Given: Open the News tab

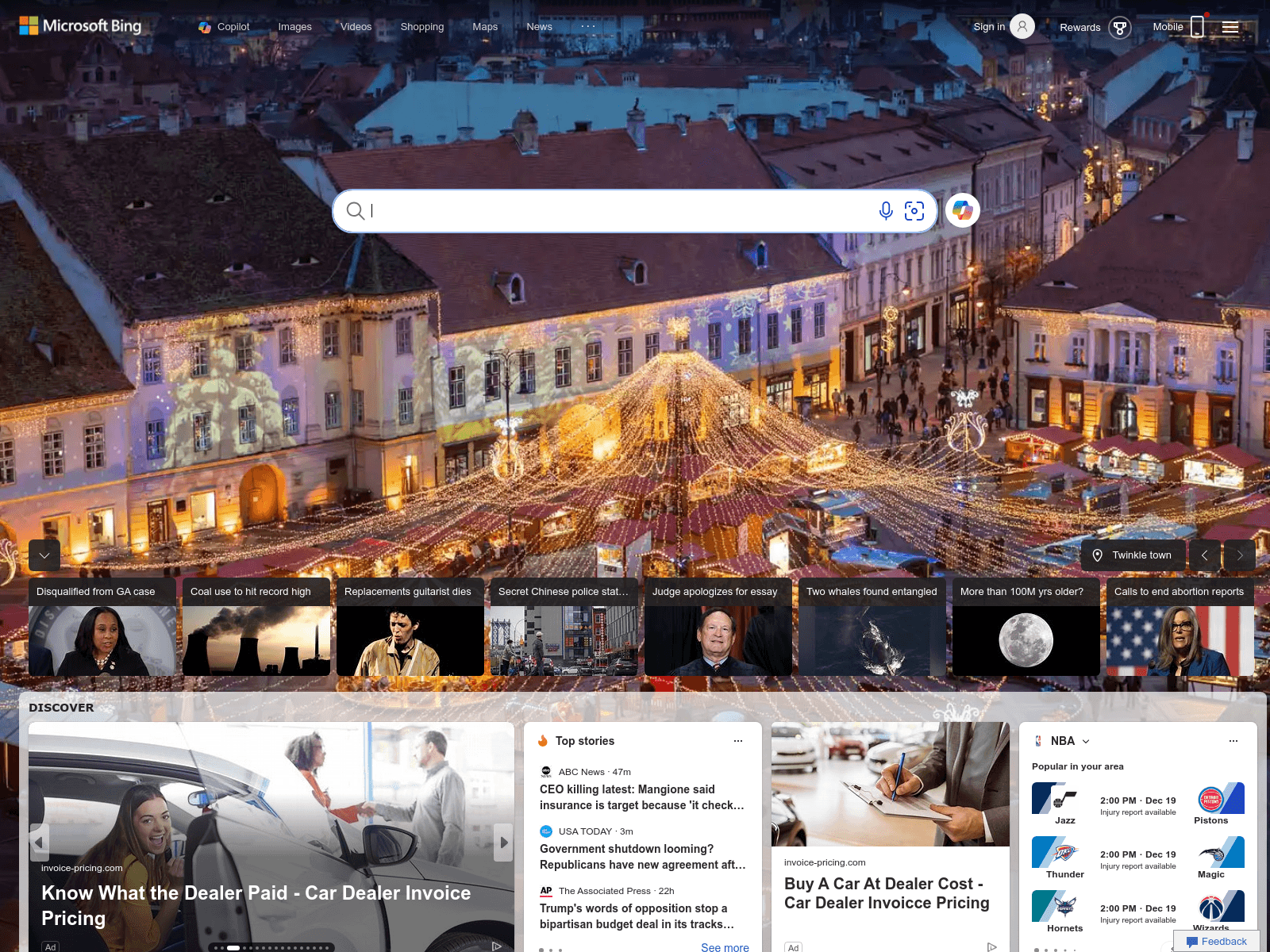Looking at the screenshot, I should [x=539, y=27].
